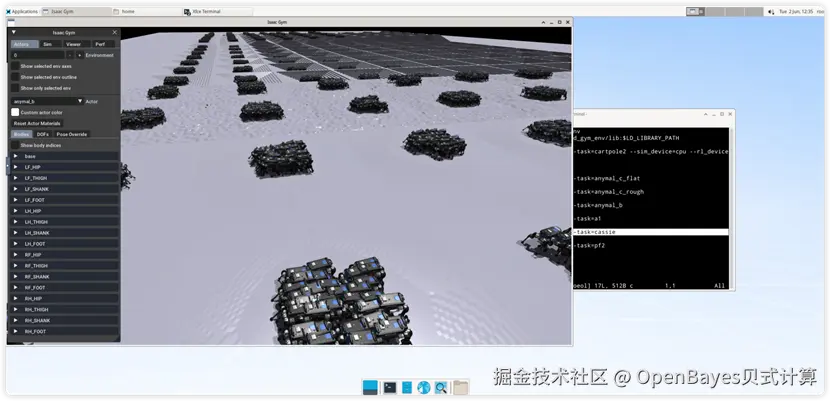This screenshot has height=401, width=830.
Task: Decrease Environment index with minus button
Action: click(70, 55)
